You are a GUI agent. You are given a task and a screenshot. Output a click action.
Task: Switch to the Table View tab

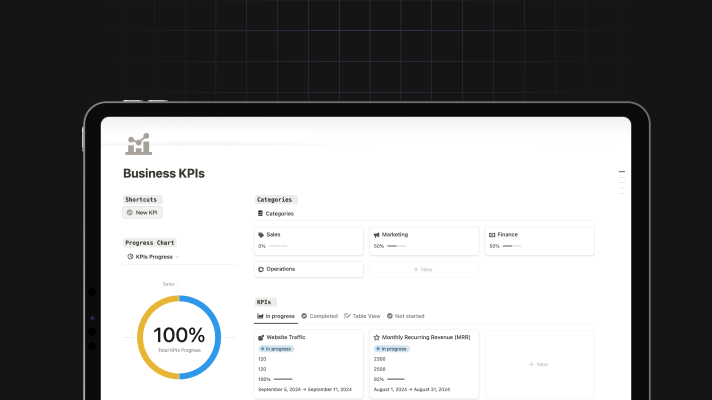tap(362, 316)
